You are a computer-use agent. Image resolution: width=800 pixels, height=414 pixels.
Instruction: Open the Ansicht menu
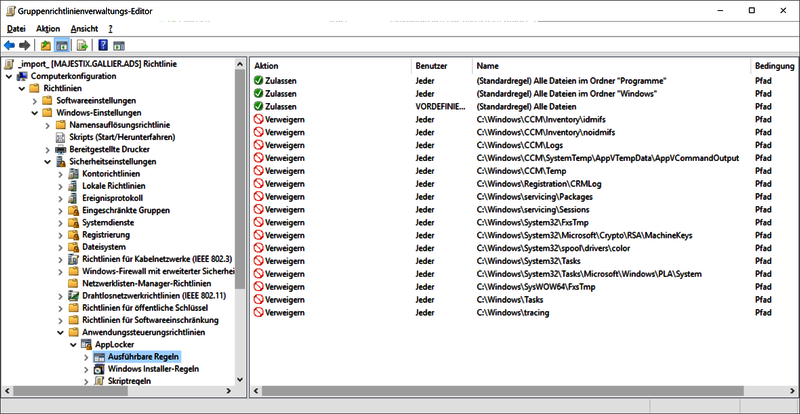click(84, 29)
